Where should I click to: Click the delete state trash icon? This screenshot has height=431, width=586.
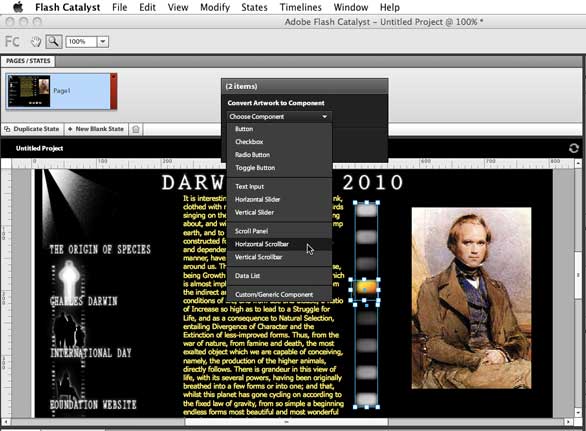coord(136,129)
